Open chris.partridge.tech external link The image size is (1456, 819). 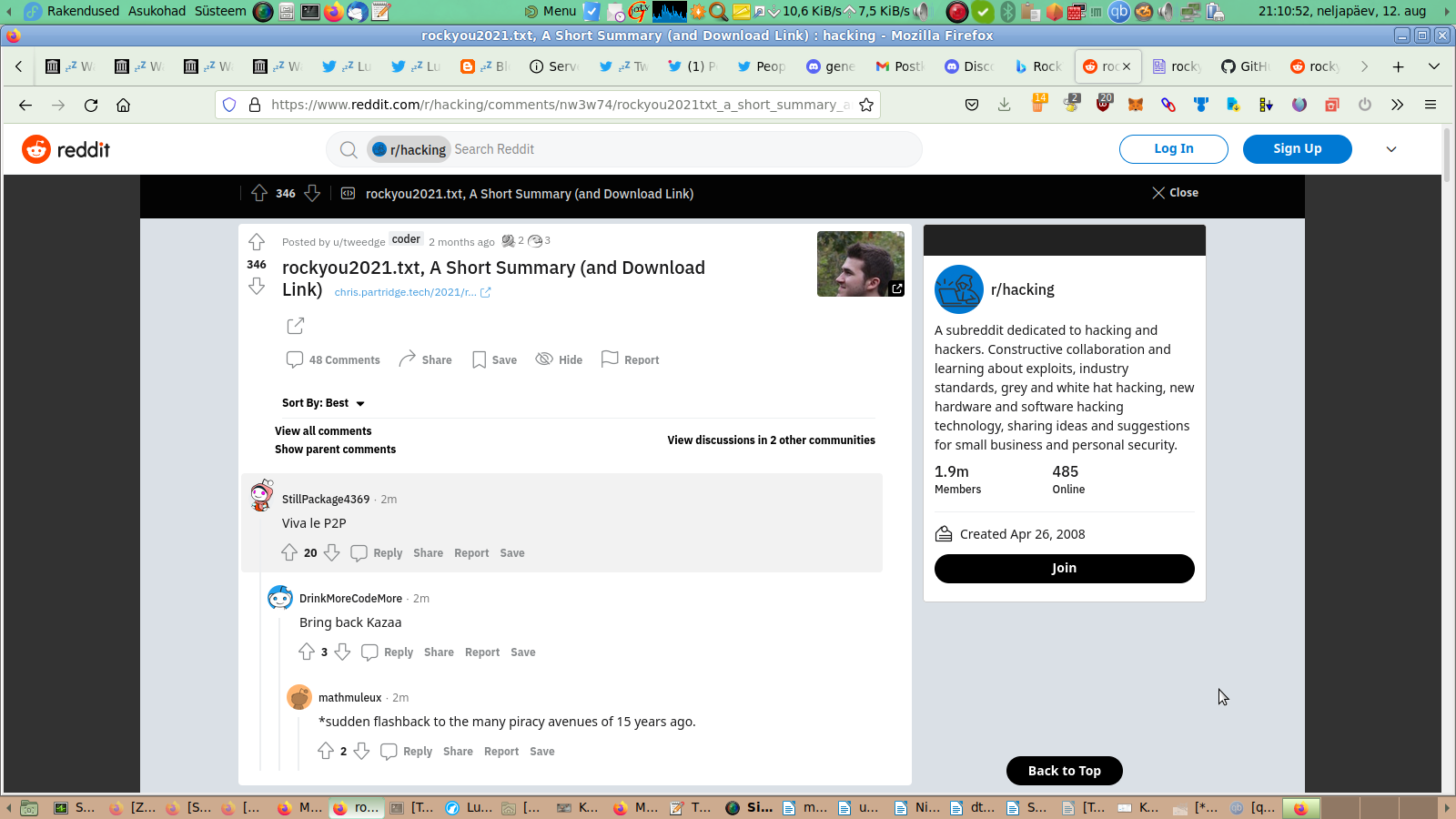[x=412, y=292]
